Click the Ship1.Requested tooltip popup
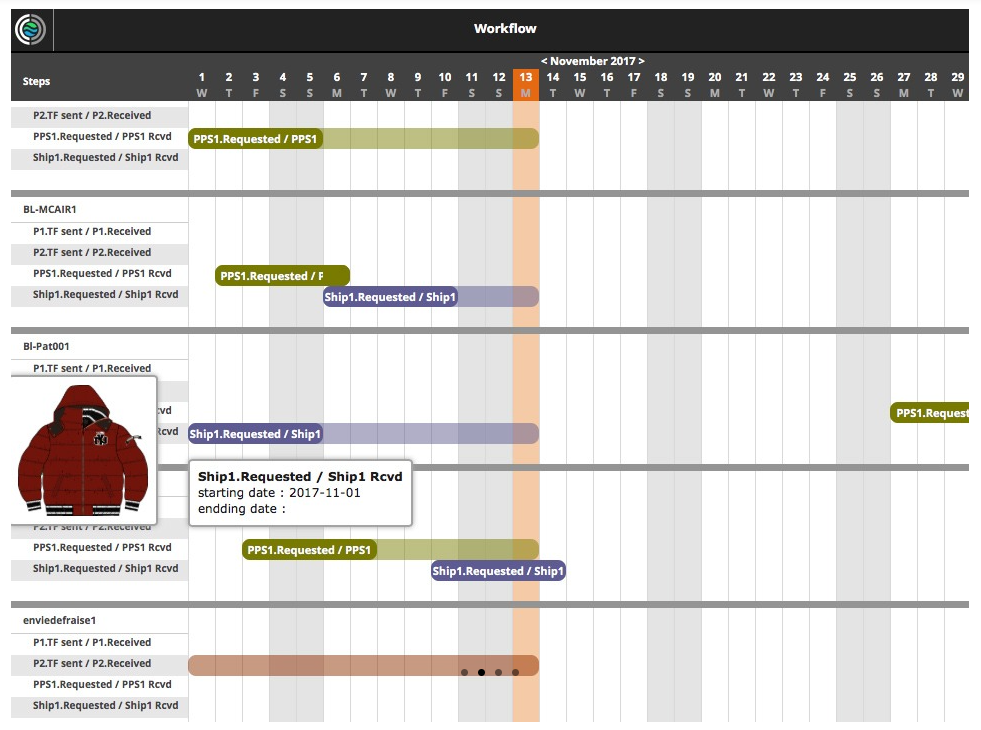The height and width of the screenshot is (730, 981). pos(298,492)
